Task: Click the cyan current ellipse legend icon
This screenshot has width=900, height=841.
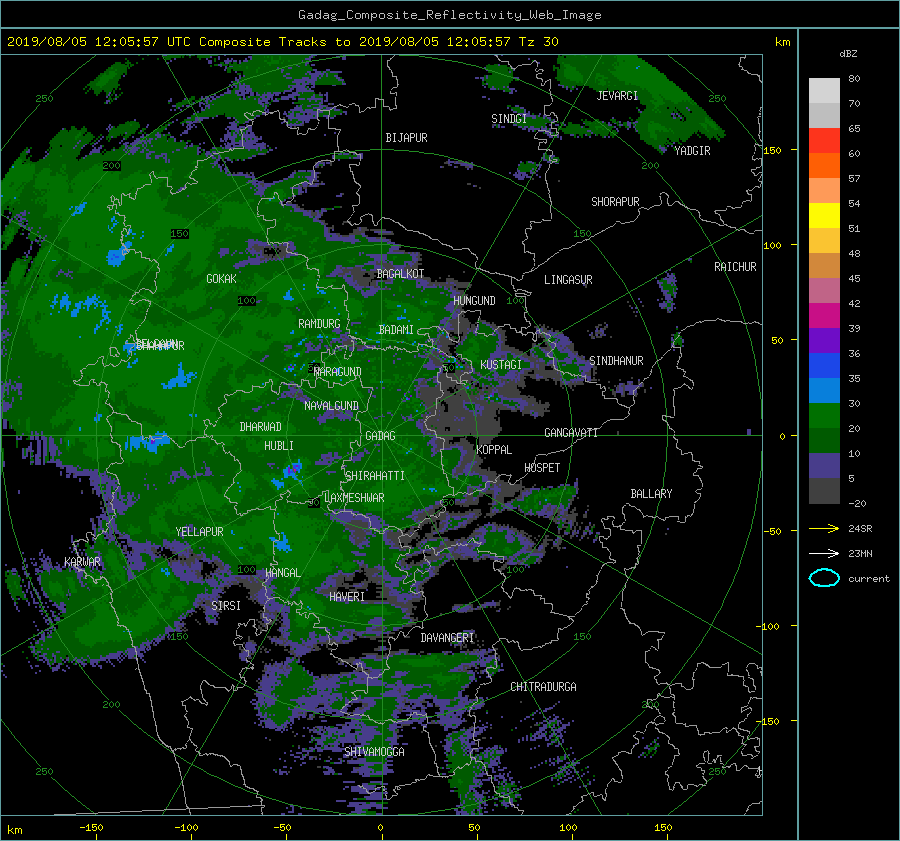Action: [x=824, y=578]
